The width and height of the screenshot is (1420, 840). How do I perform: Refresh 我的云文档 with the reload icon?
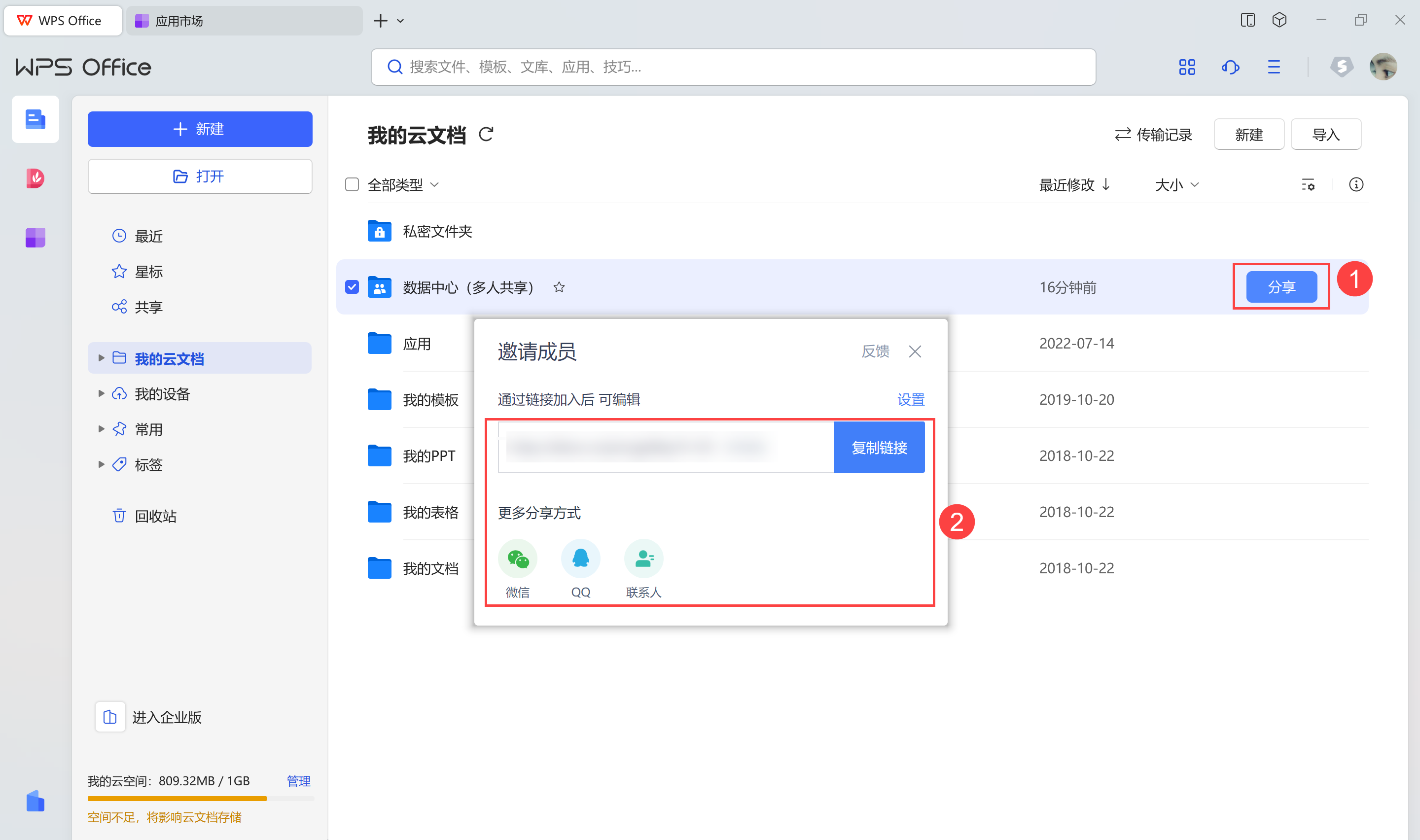pos(486,135)
